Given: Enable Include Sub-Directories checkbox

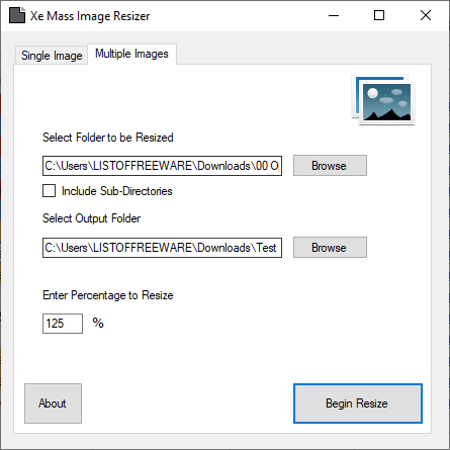Looking at the screenshot, I should (x=49, y=191).
